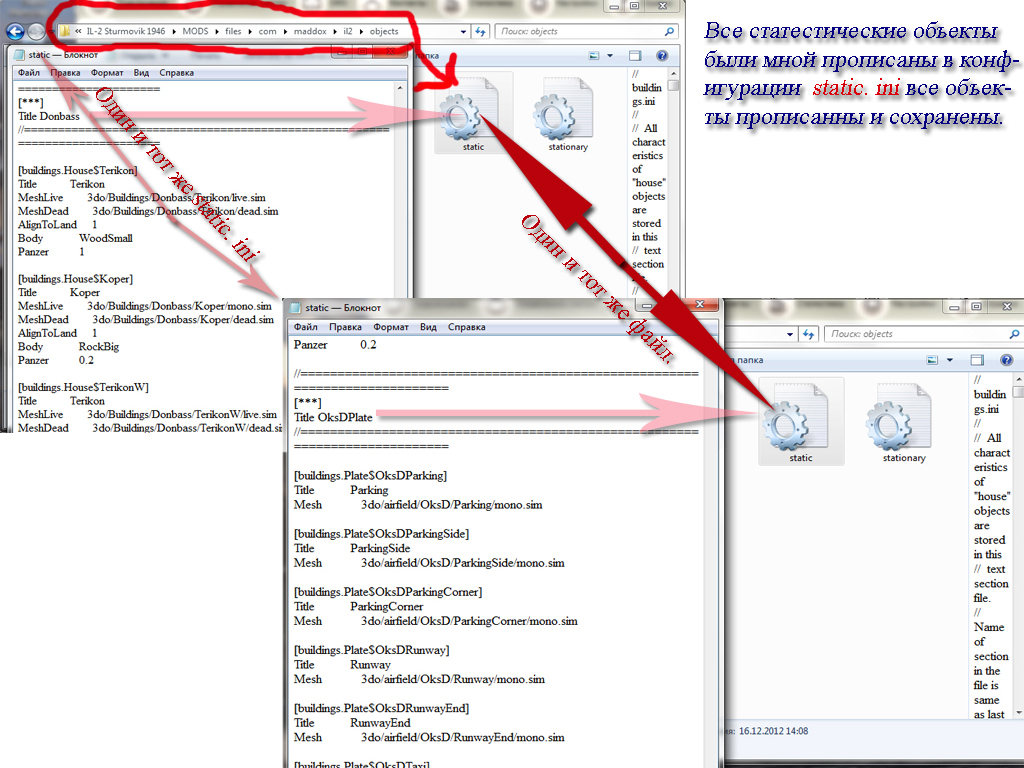This screenshot has width=1024, height=768.
Task: Click the "Title Donbass" line in Notepad
Action: [x=49, y=116]
